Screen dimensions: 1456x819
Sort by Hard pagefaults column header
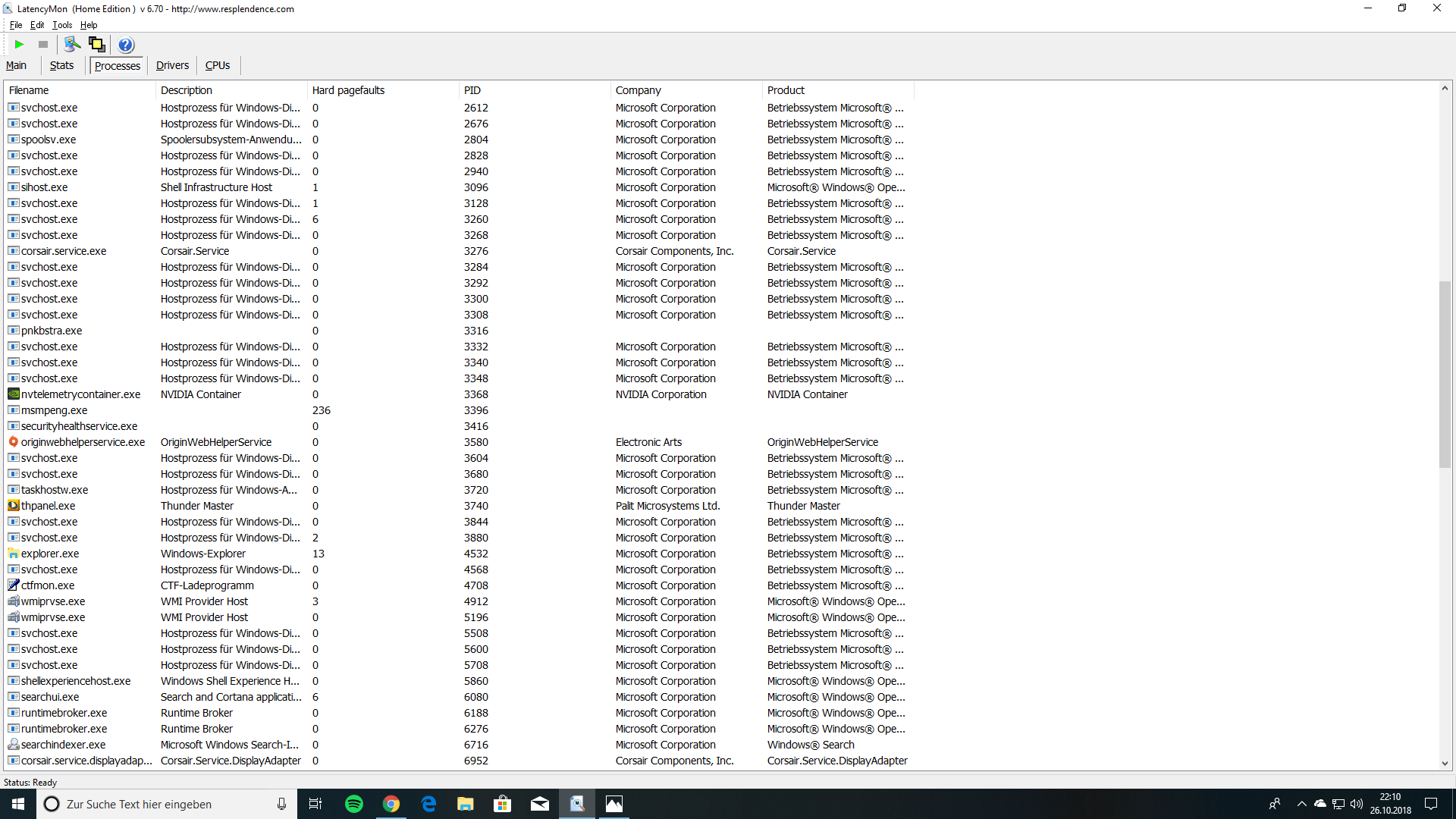click(348, 90)
